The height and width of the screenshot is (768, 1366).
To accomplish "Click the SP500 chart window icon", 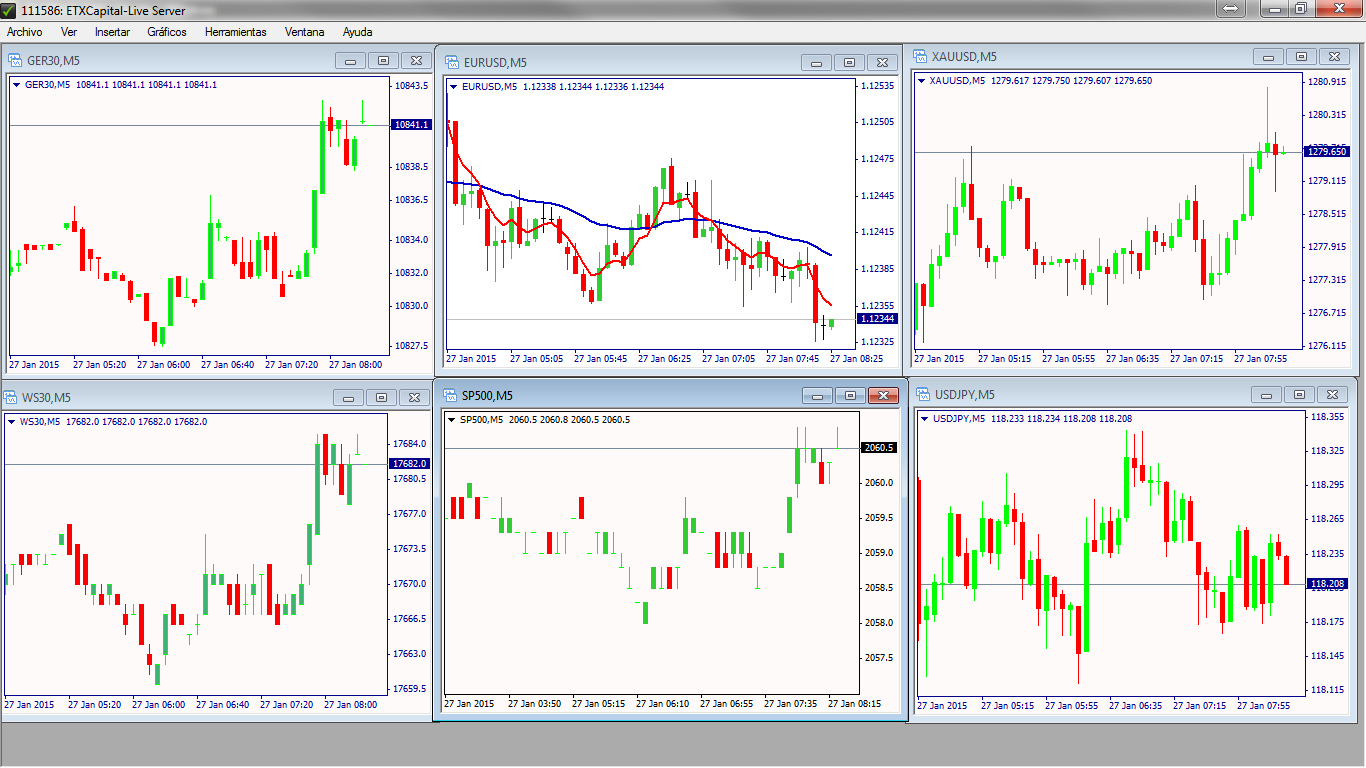I will pyautogui.click(x=449, y=396).
